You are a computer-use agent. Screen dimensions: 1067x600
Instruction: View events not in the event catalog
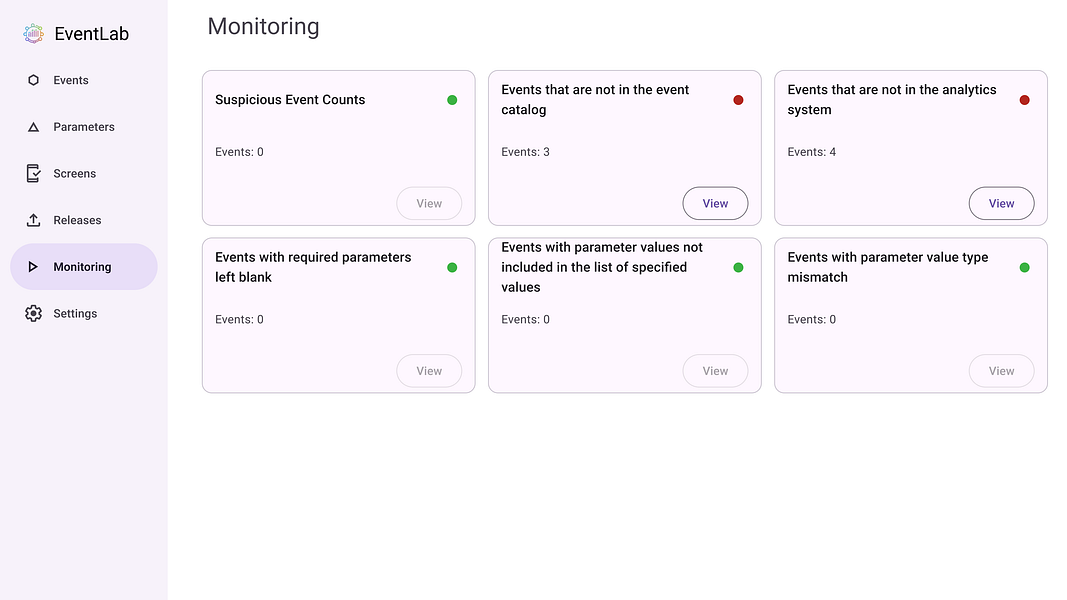click(715, 203)
